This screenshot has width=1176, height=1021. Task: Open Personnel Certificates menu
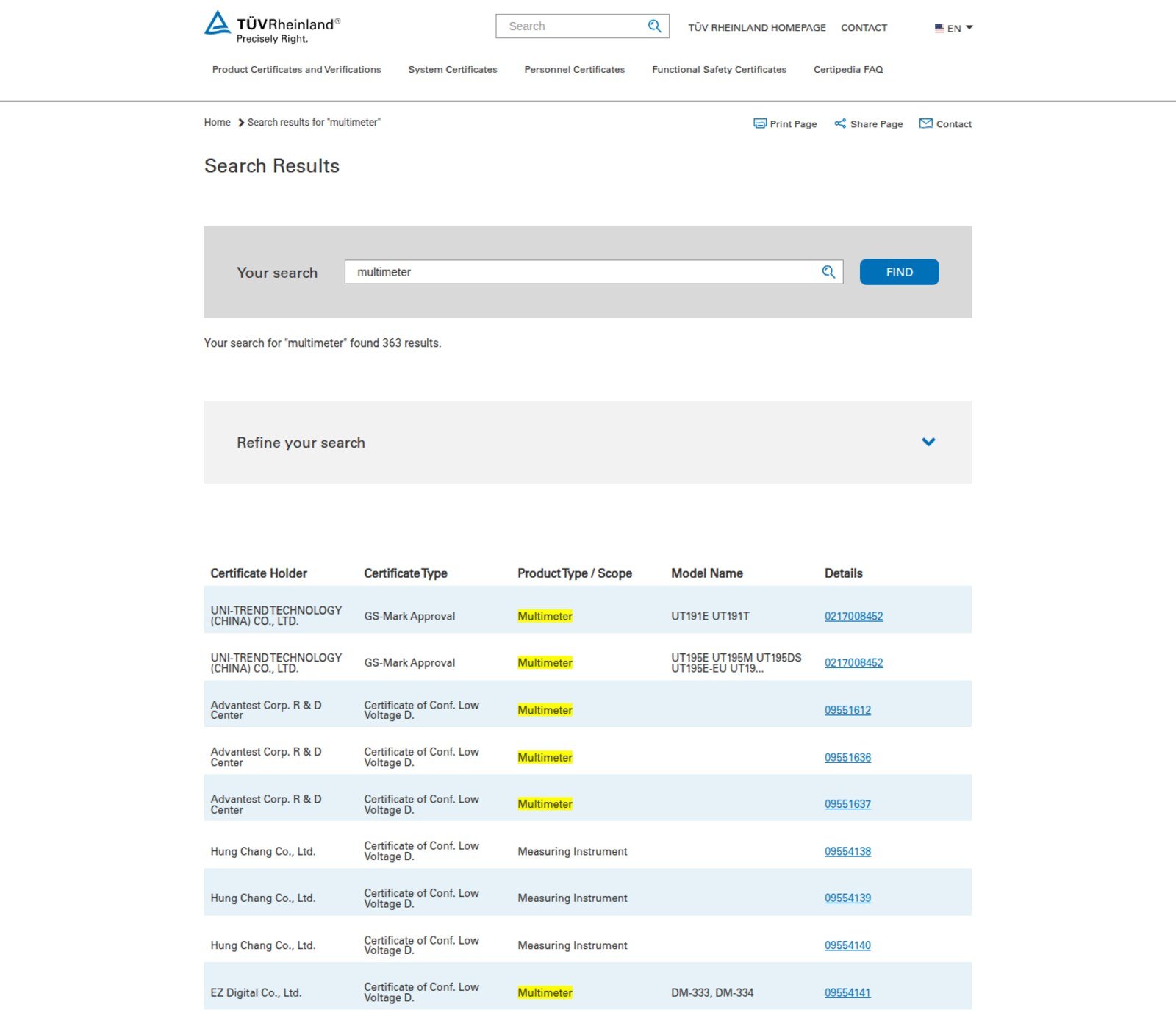pos(574,70)
